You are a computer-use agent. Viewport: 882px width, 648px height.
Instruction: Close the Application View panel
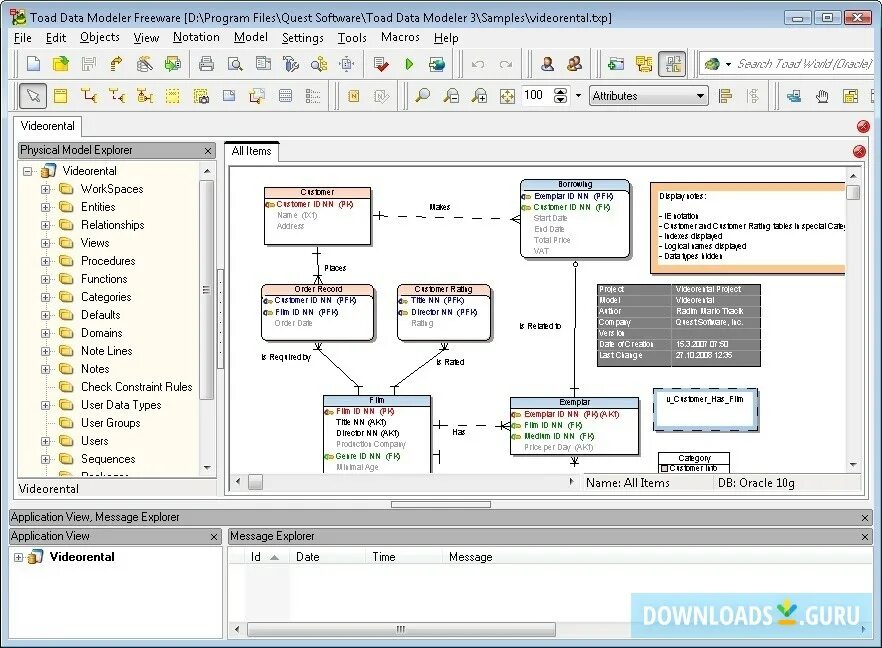214,538
